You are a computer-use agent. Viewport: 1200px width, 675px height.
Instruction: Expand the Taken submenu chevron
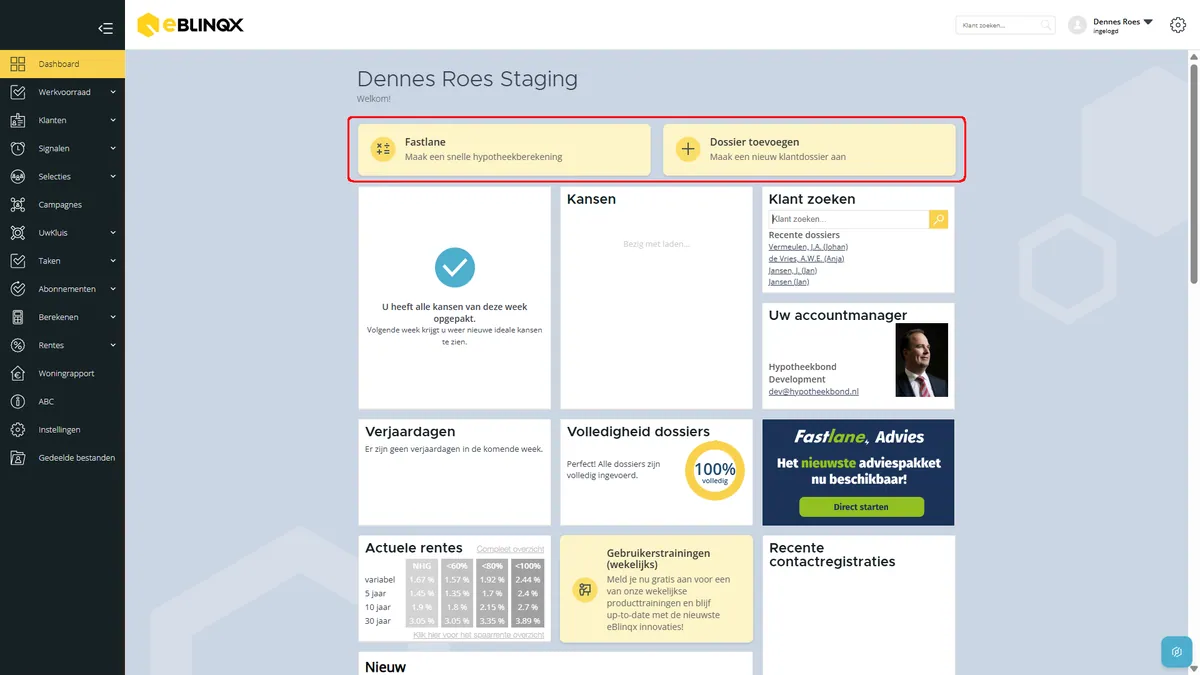(113, 261)
